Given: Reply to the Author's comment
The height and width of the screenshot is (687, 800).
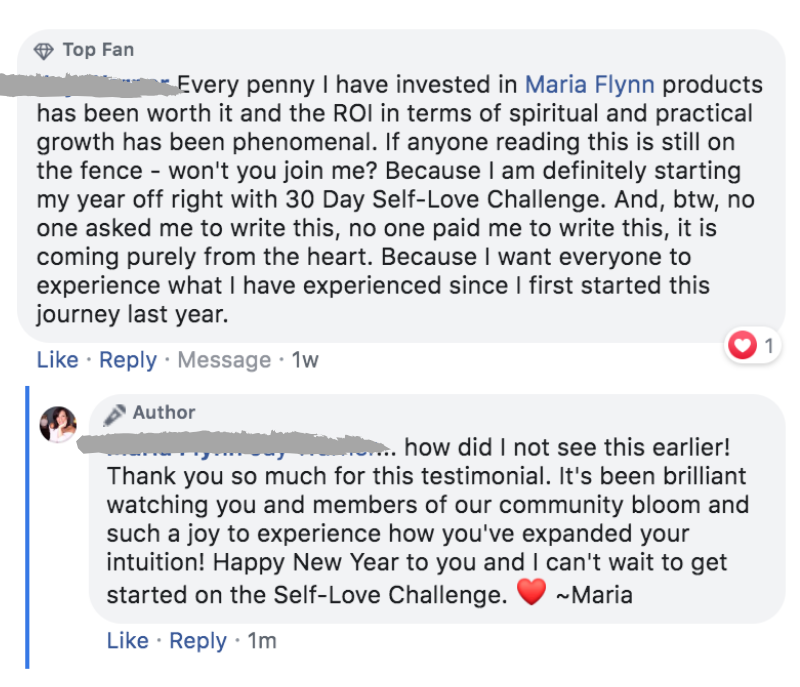Looking at the screenshot, I should click(x=198, y=640).
